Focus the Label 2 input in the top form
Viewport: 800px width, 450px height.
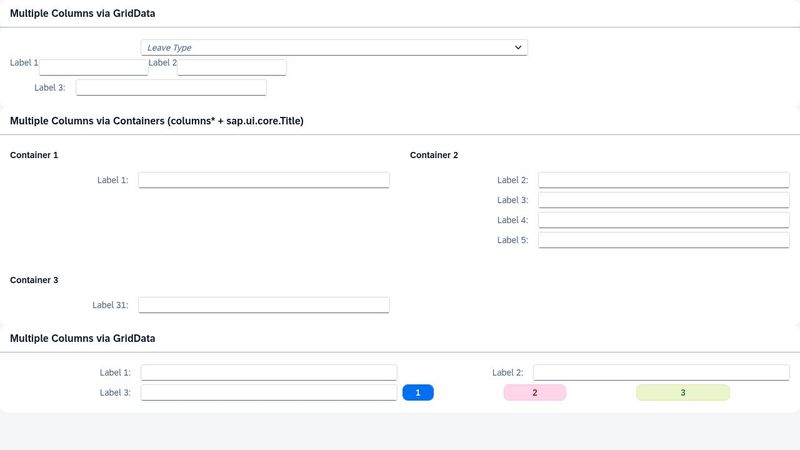coord(232,67)
